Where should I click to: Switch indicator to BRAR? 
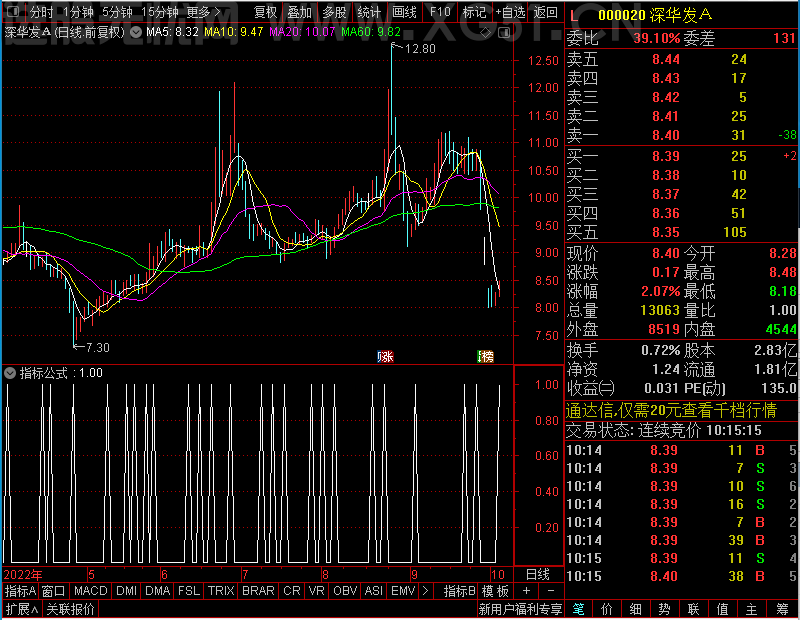pyautogui.click(x=258, y=591)
